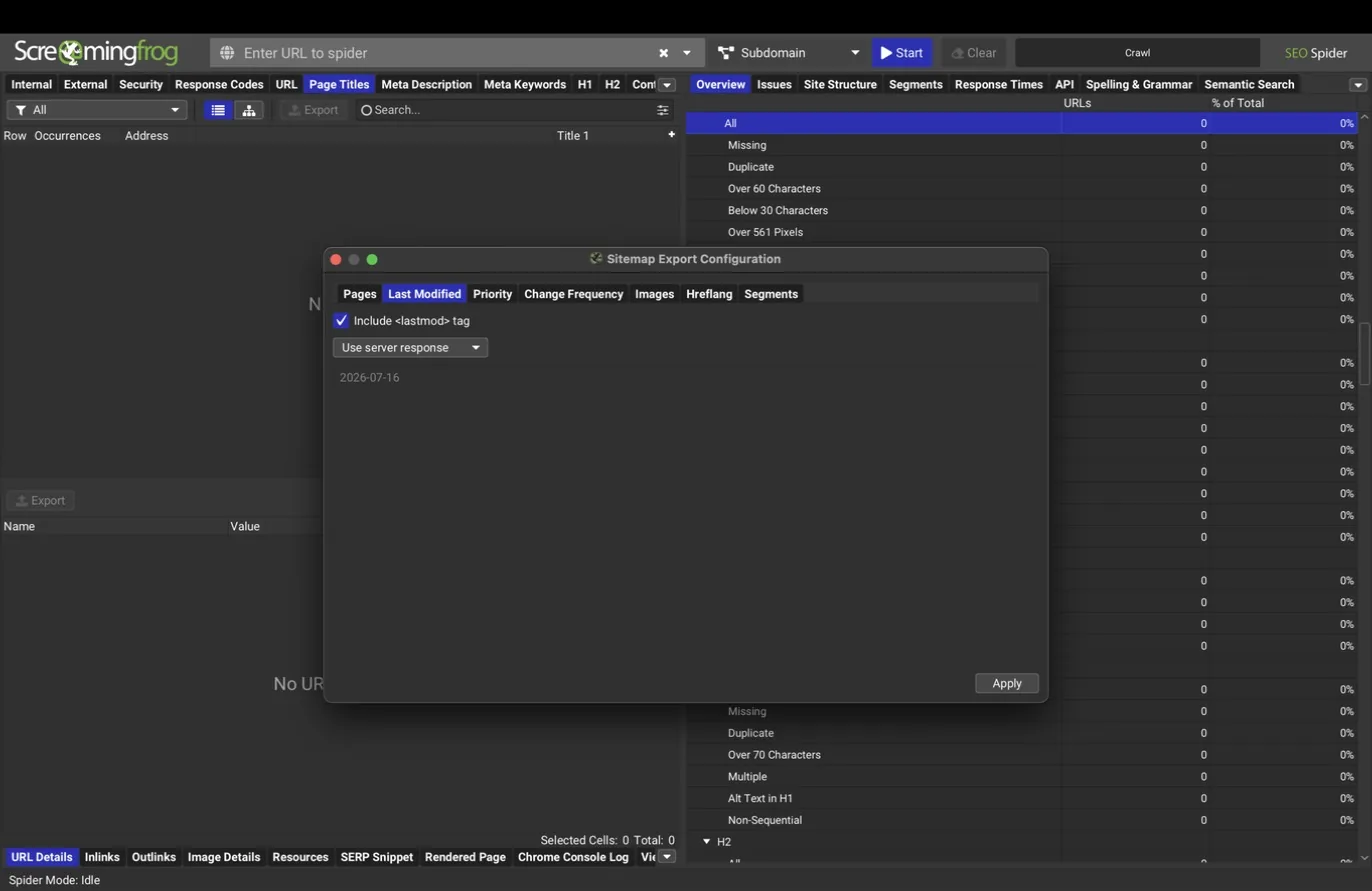Open Images tab in sitemap dialog
The width and height of the screenshot is (1372, 891).
tap(655, 294)
